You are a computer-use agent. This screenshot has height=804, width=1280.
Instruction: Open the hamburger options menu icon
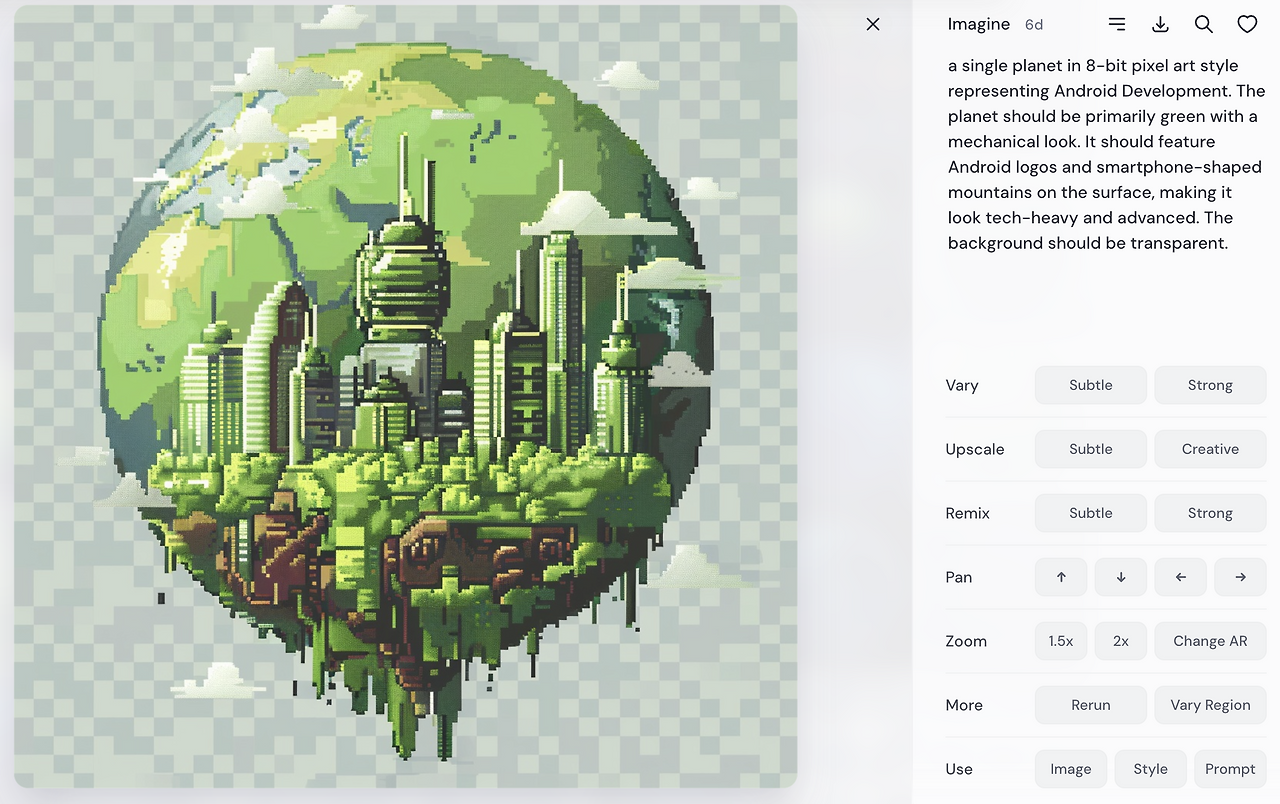pyautogui.click(x=1117, y=24)
